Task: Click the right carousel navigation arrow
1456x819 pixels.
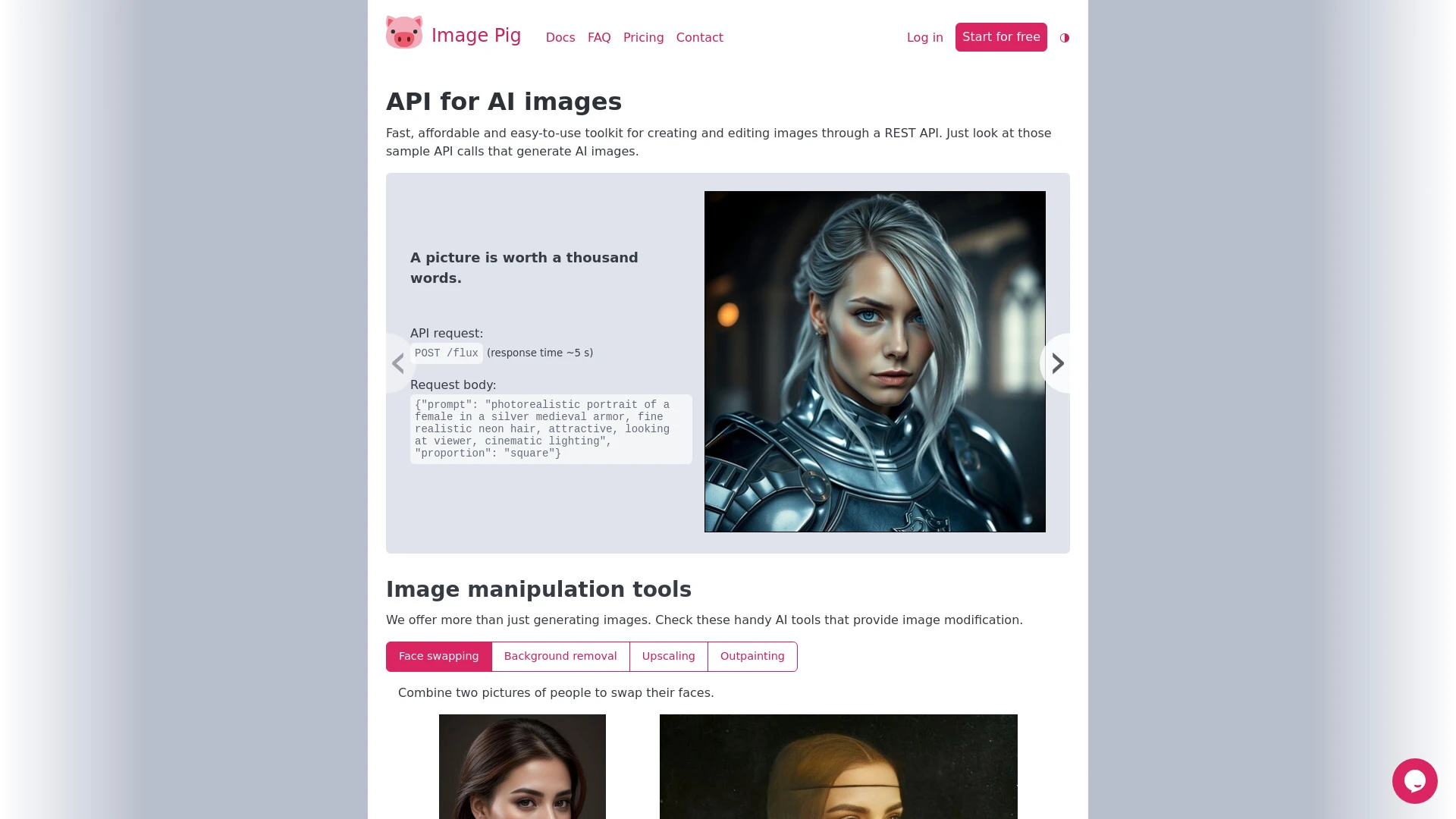Action: (x=1057, y=363)
